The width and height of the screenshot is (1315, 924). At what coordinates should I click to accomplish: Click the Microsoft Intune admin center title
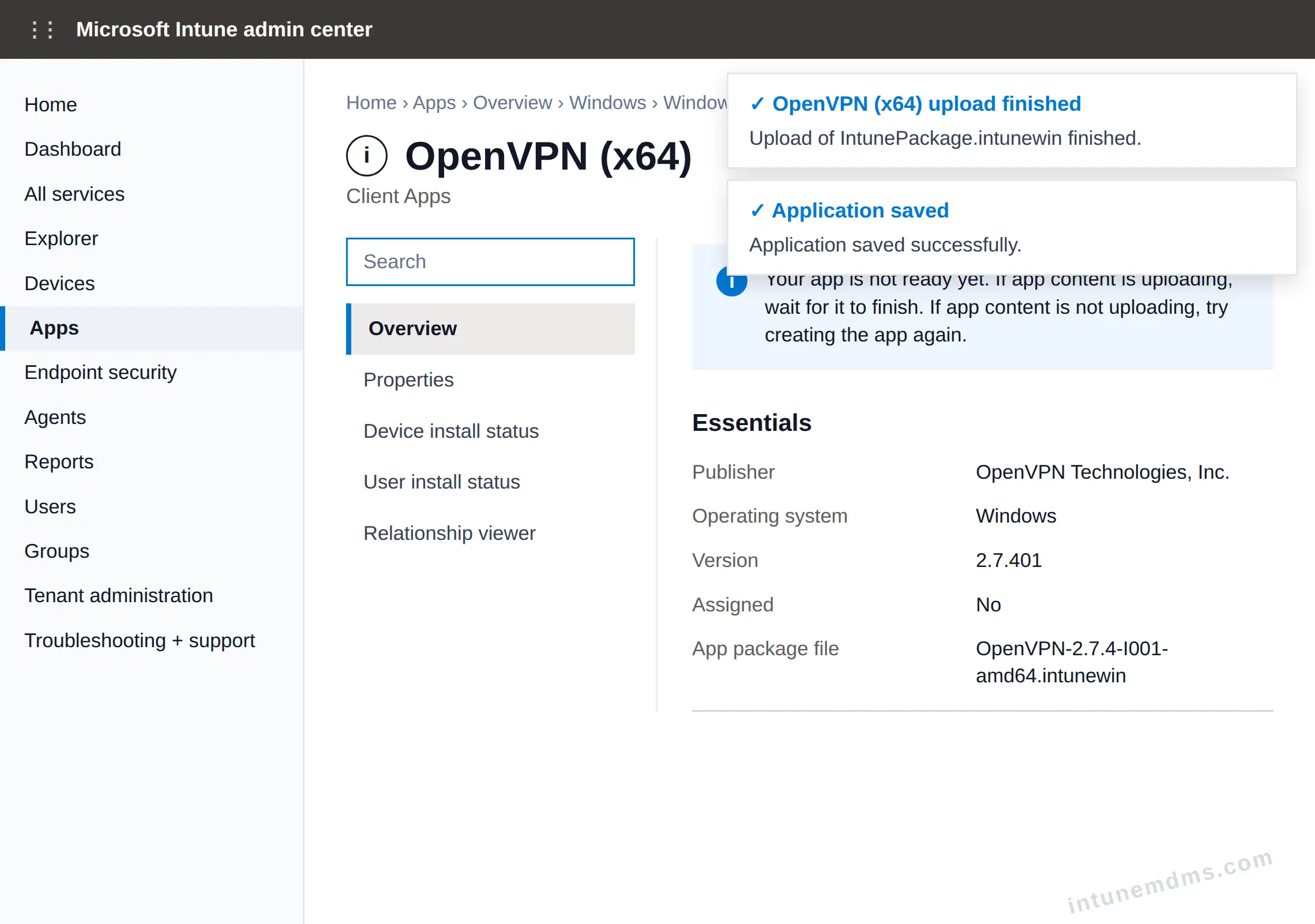tap(224, 29)
